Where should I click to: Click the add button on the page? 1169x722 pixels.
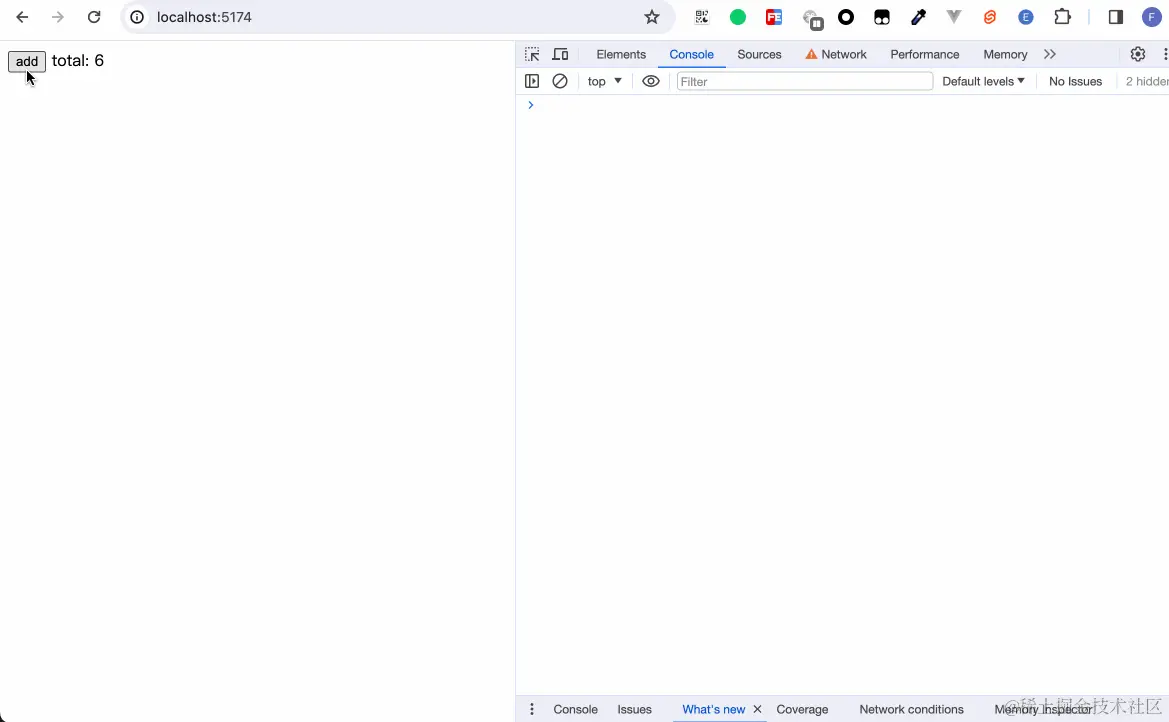point(27,61)
